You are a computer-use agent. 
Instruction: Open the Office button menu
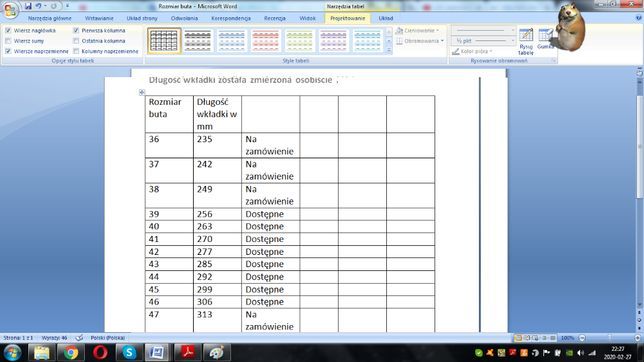[10, 10]
